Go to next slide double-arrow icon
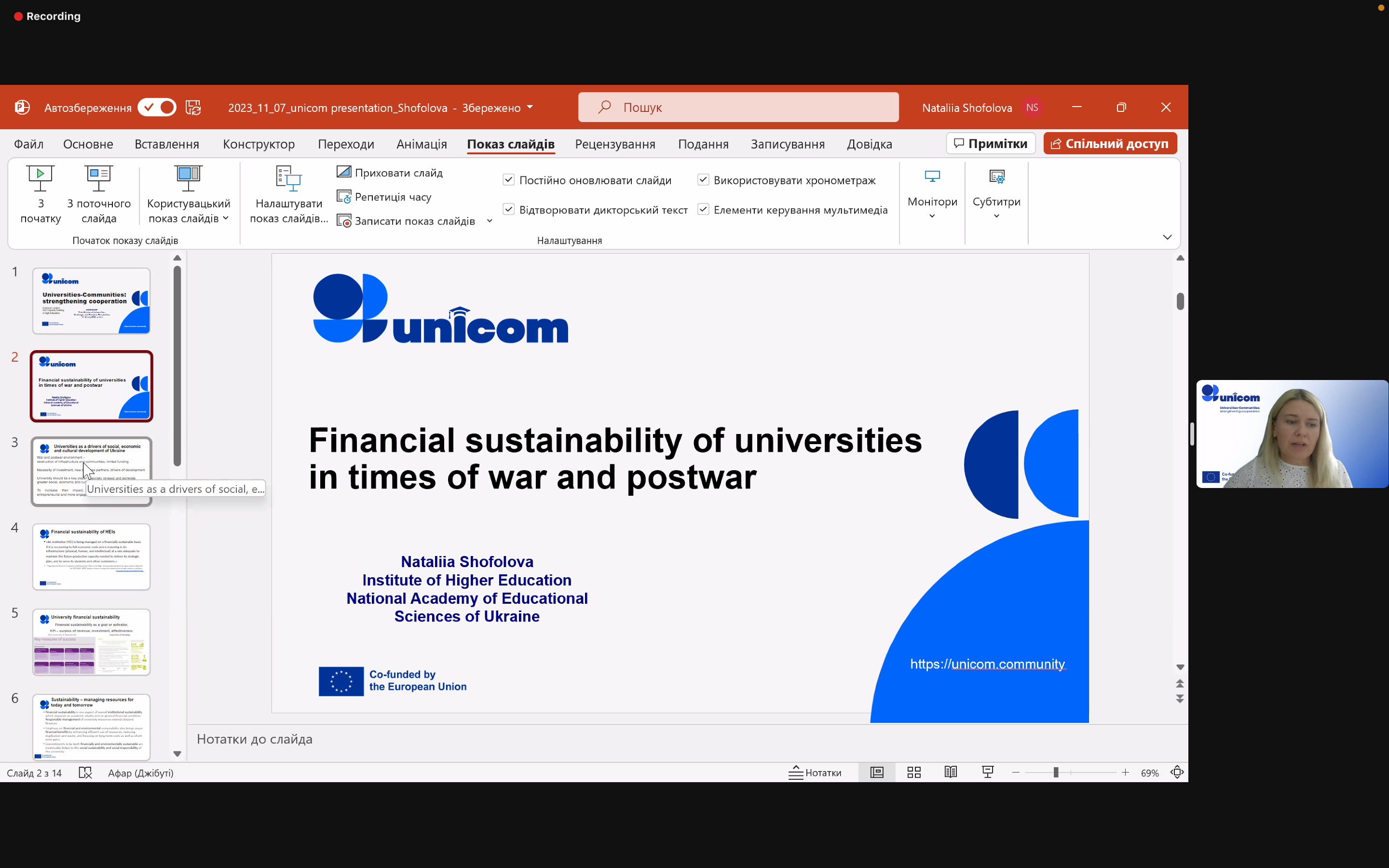Screen dimensions: 1389x868 pyautogui.click(x=1180, y=699)
